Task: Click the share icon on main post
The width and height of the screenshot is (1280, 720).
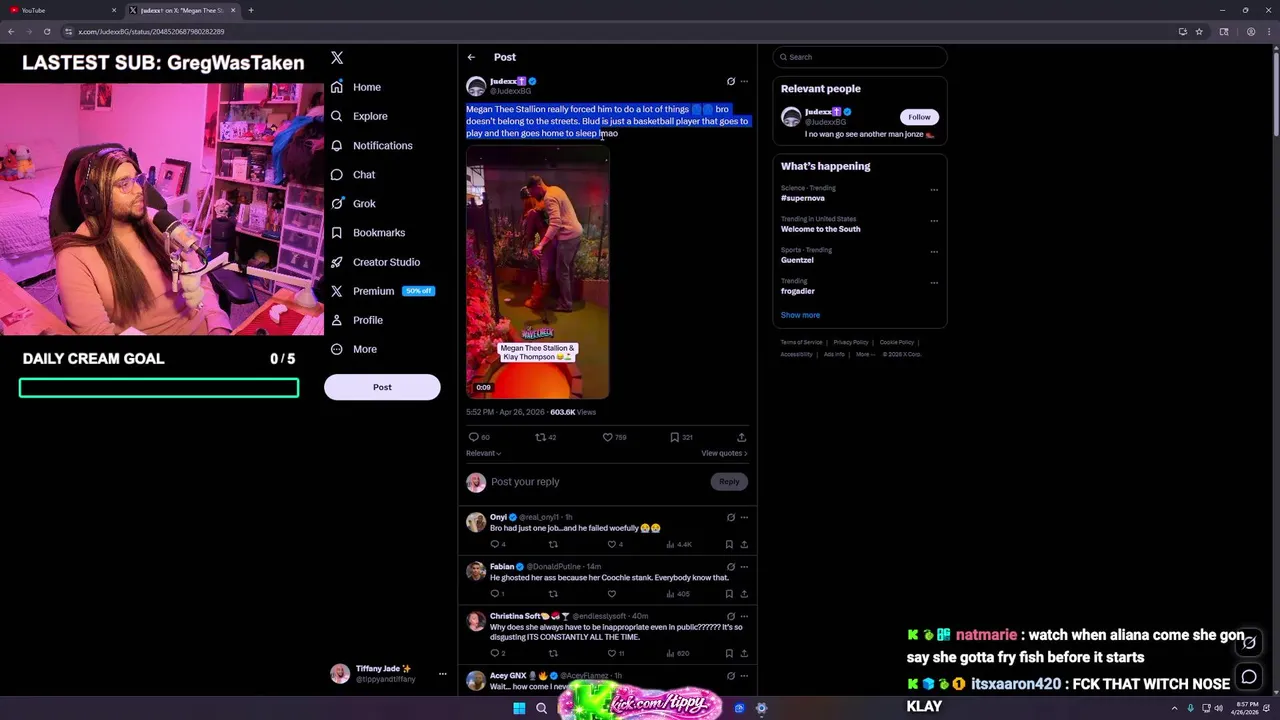Action: [741, 437]
